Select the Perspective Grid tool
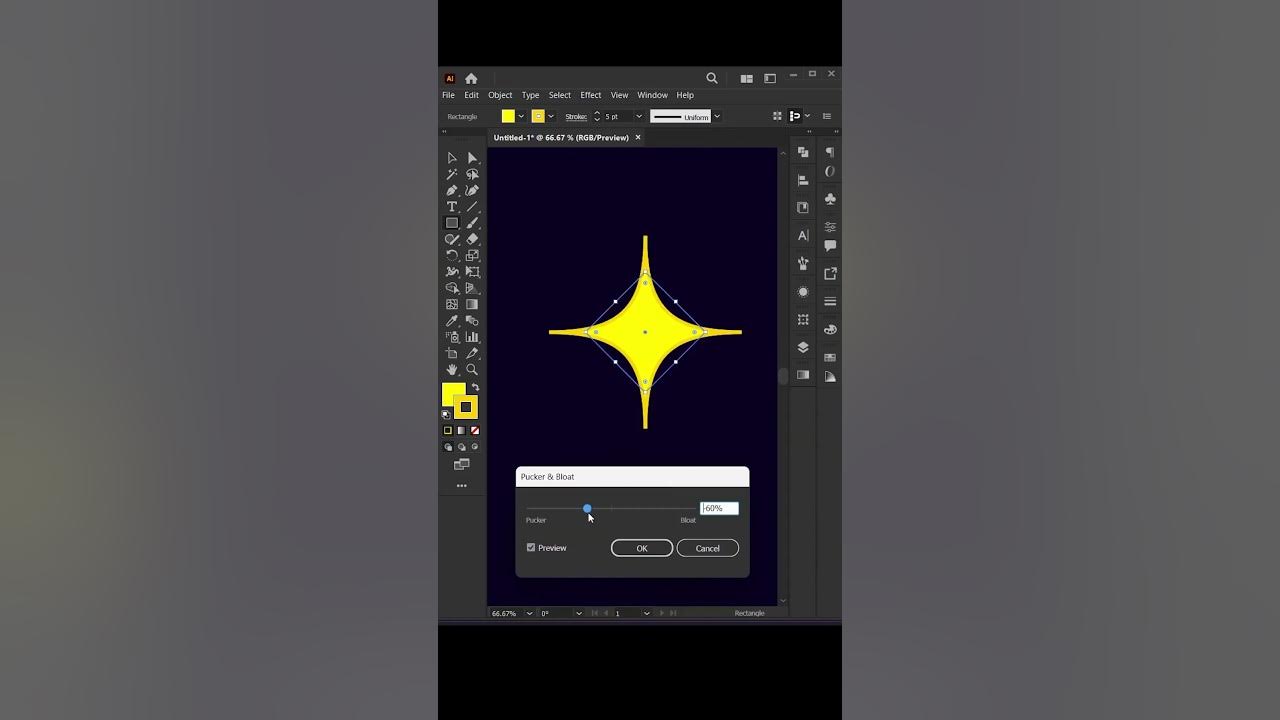 pos(472,288)
